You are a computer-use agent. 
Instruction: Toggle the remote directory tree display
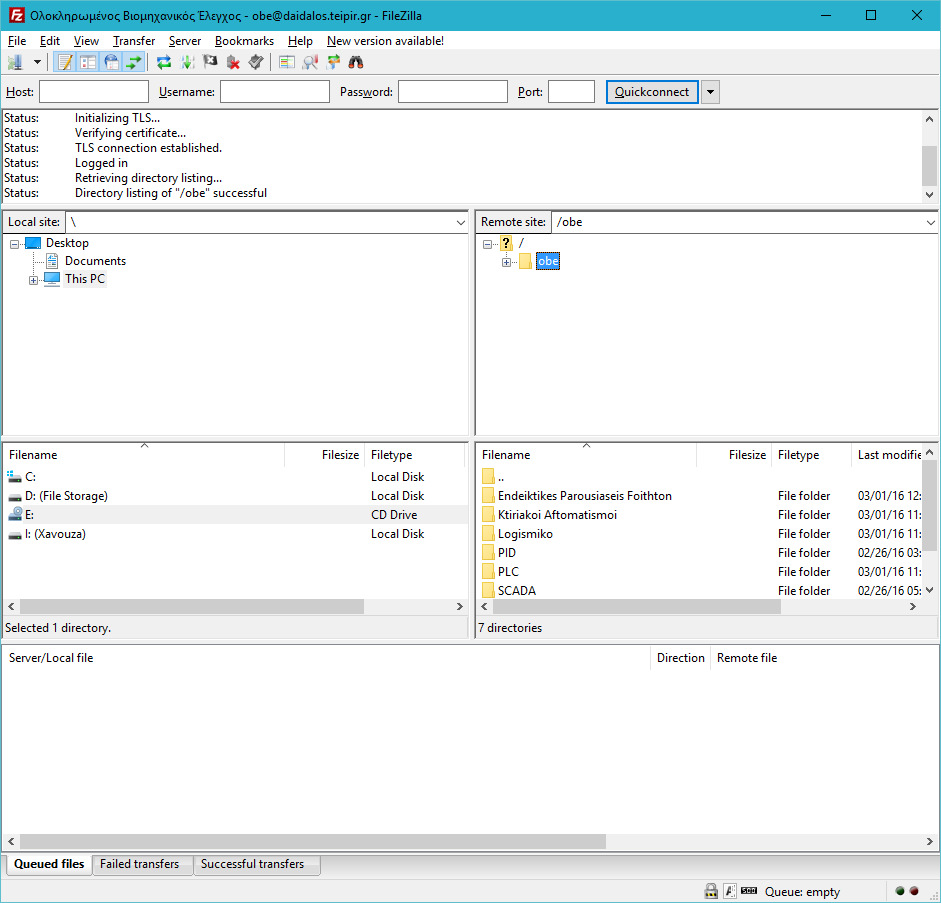pyautogui.click(x=112, y=62)
